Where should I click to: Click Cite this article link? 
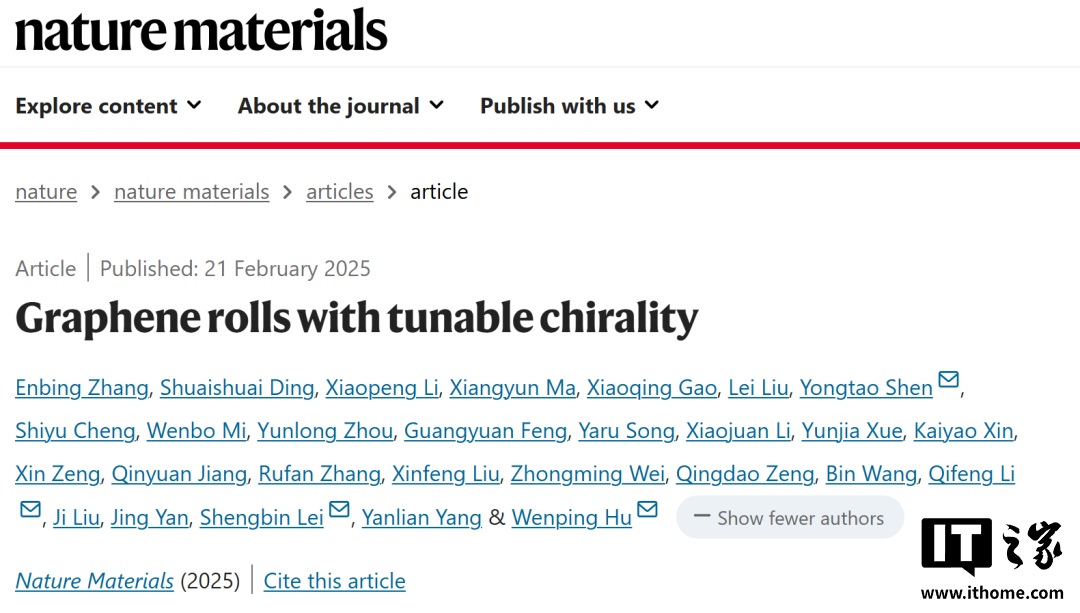tap(334, 581)
